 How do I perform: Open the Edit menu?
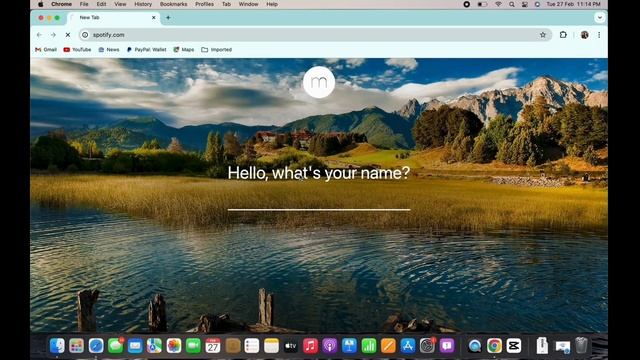pos(101,4)
